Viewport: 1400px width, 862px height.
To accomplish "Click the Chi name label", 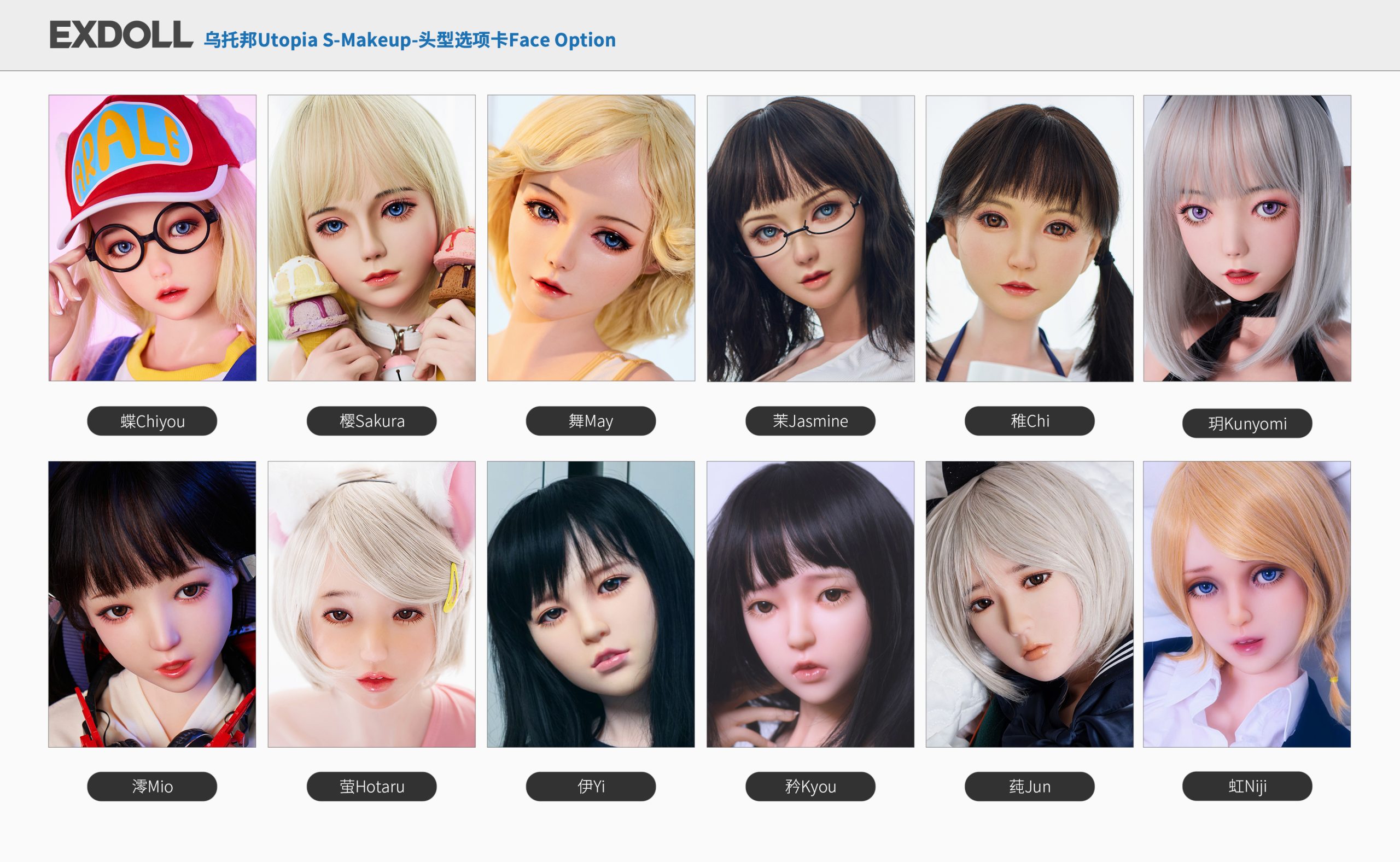I will click(1029, 421).
